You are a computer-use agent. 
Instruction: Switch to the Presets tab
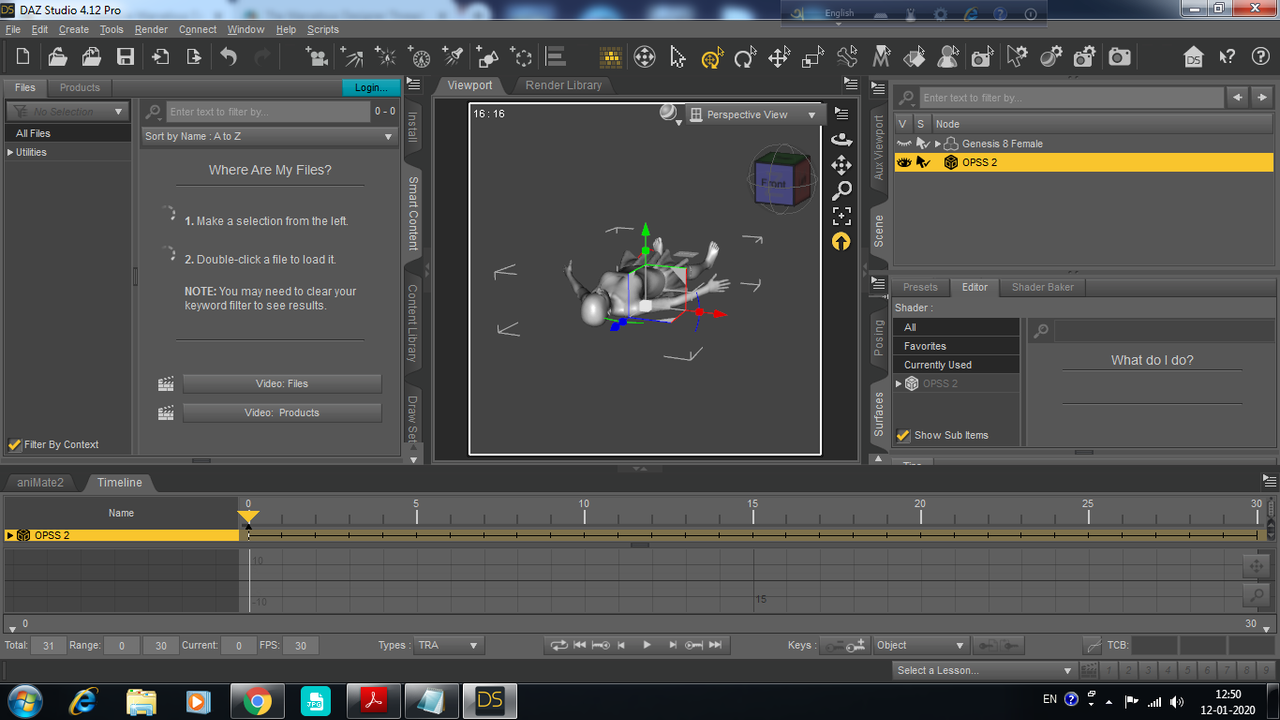(920, 287)
